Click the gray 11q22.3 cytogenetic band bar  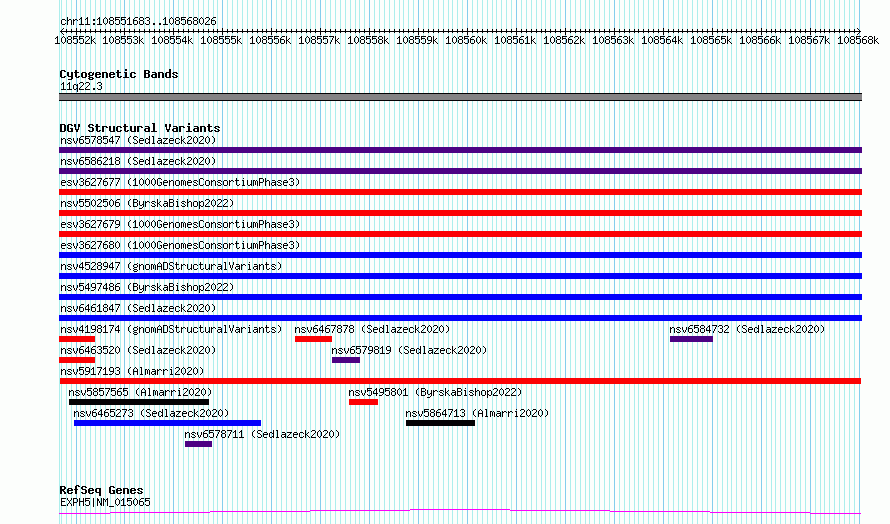pyautogui.click(x=460, y=97)
